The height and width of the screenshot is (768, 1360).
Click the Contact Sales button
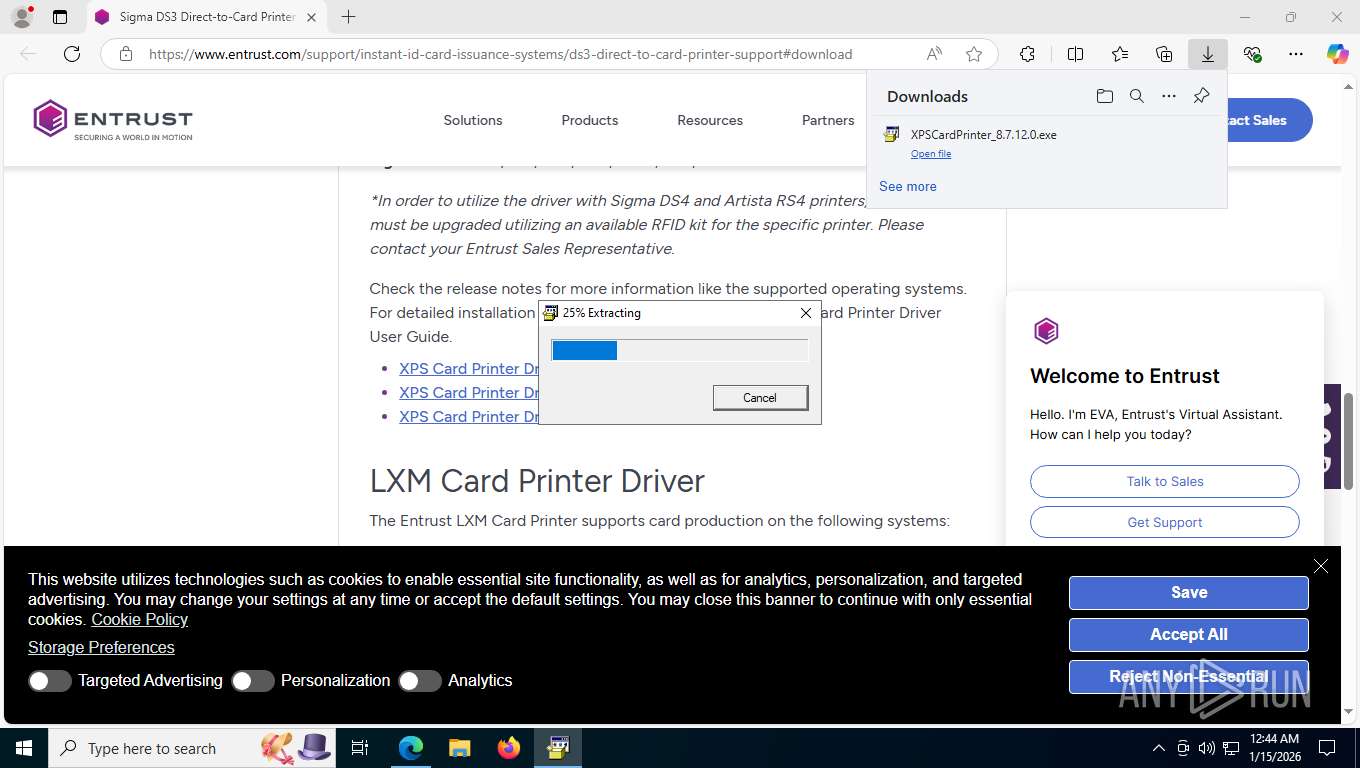[1269, 120]
